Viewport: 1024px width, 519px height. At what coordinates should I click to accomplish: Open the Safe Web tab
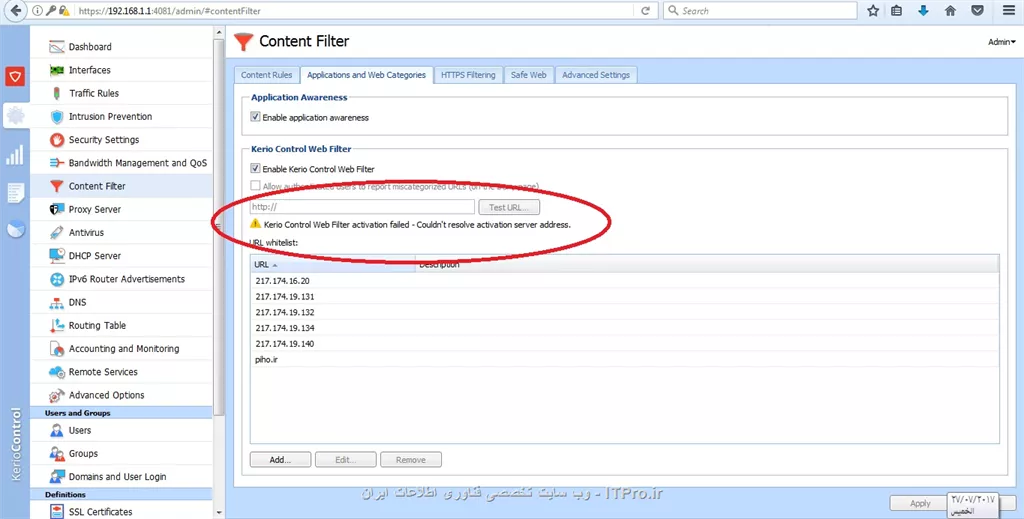coord(528,75)
